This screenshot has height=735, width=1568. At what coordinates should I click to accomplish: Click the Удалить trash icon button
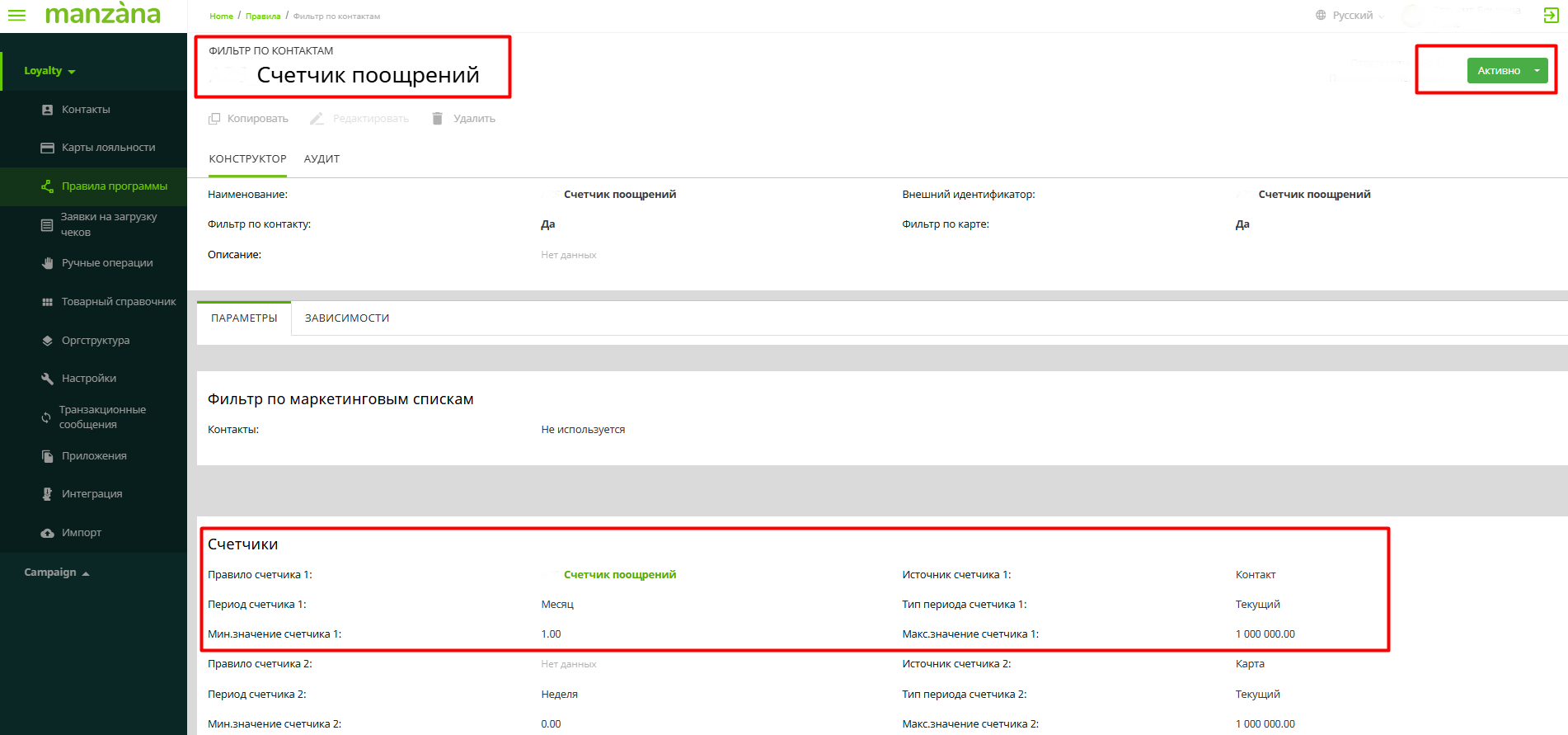[463, 119]
